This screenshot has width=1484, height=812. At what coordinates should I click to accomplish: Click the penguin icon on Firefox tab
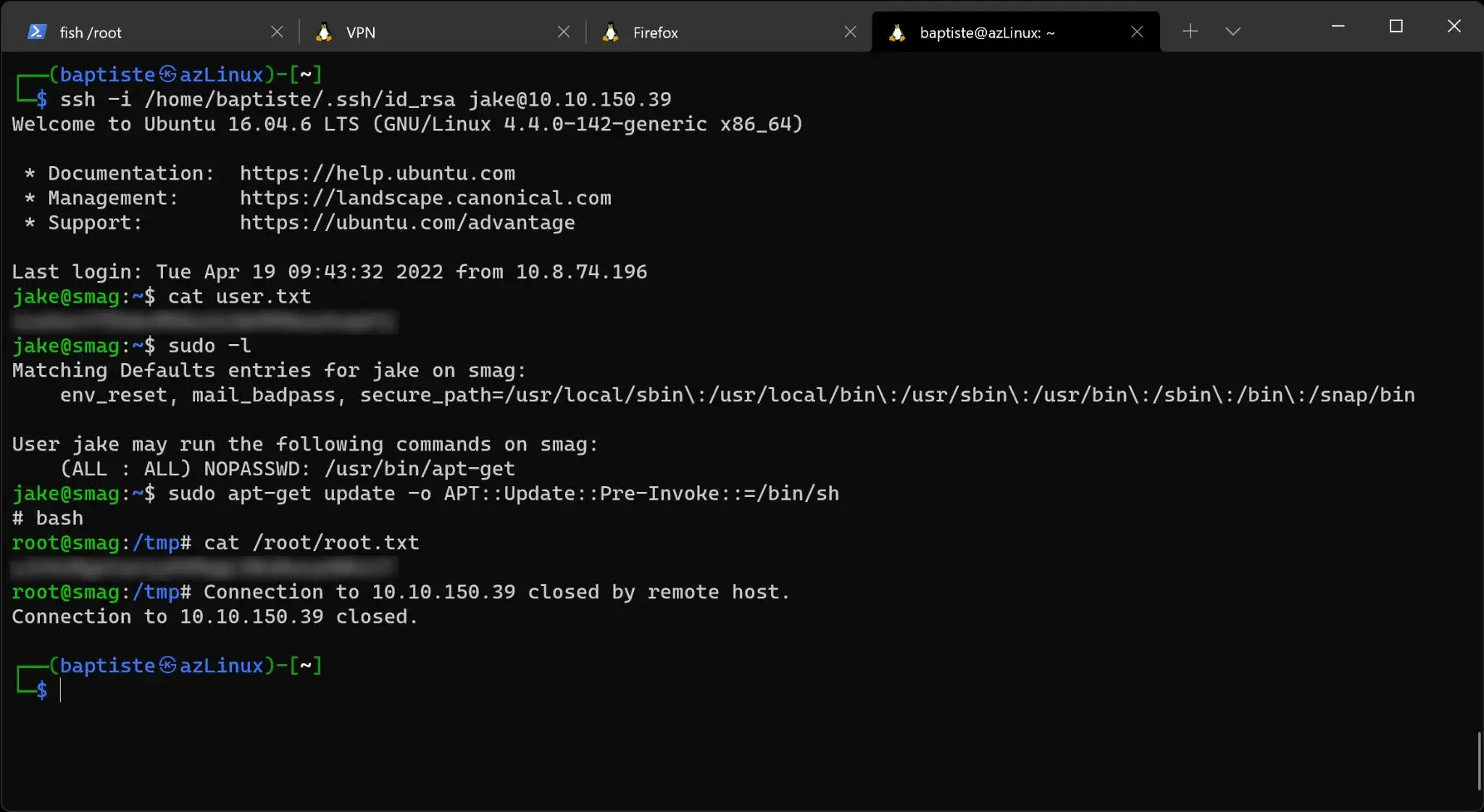pyautogui.click(x=610, y=32)
